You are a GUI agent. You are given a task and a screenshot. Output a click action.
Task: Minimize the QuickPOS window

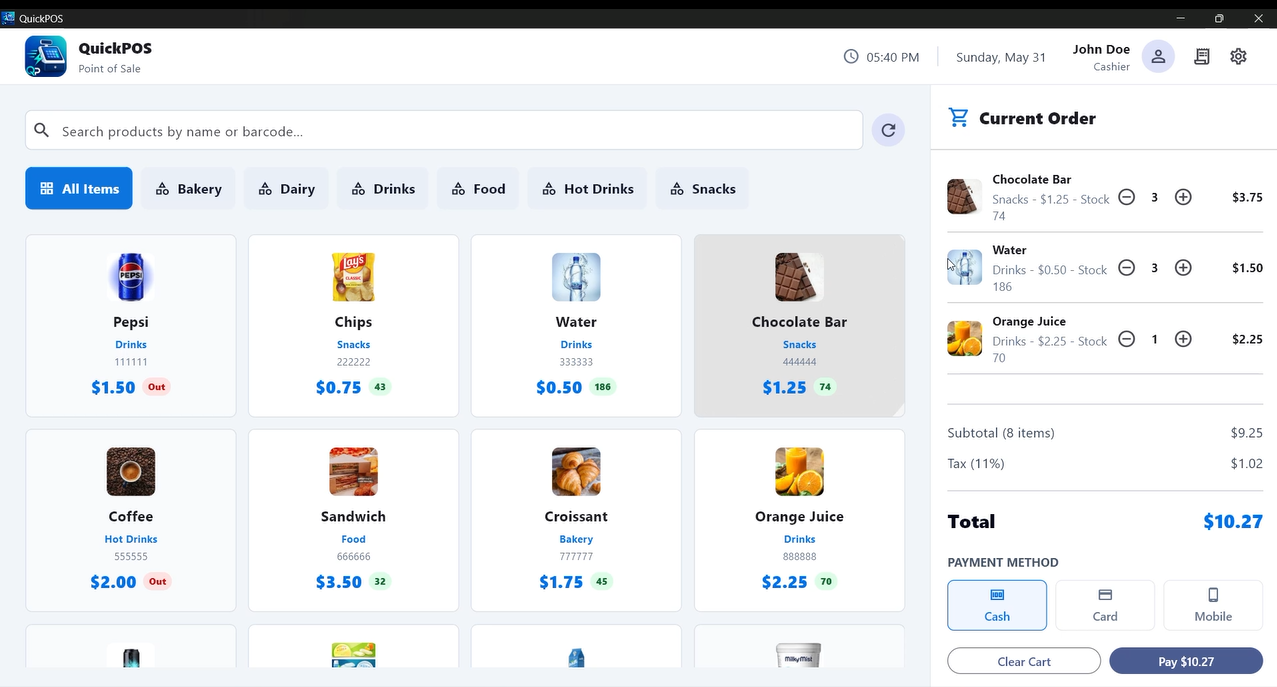[1181, 18]
